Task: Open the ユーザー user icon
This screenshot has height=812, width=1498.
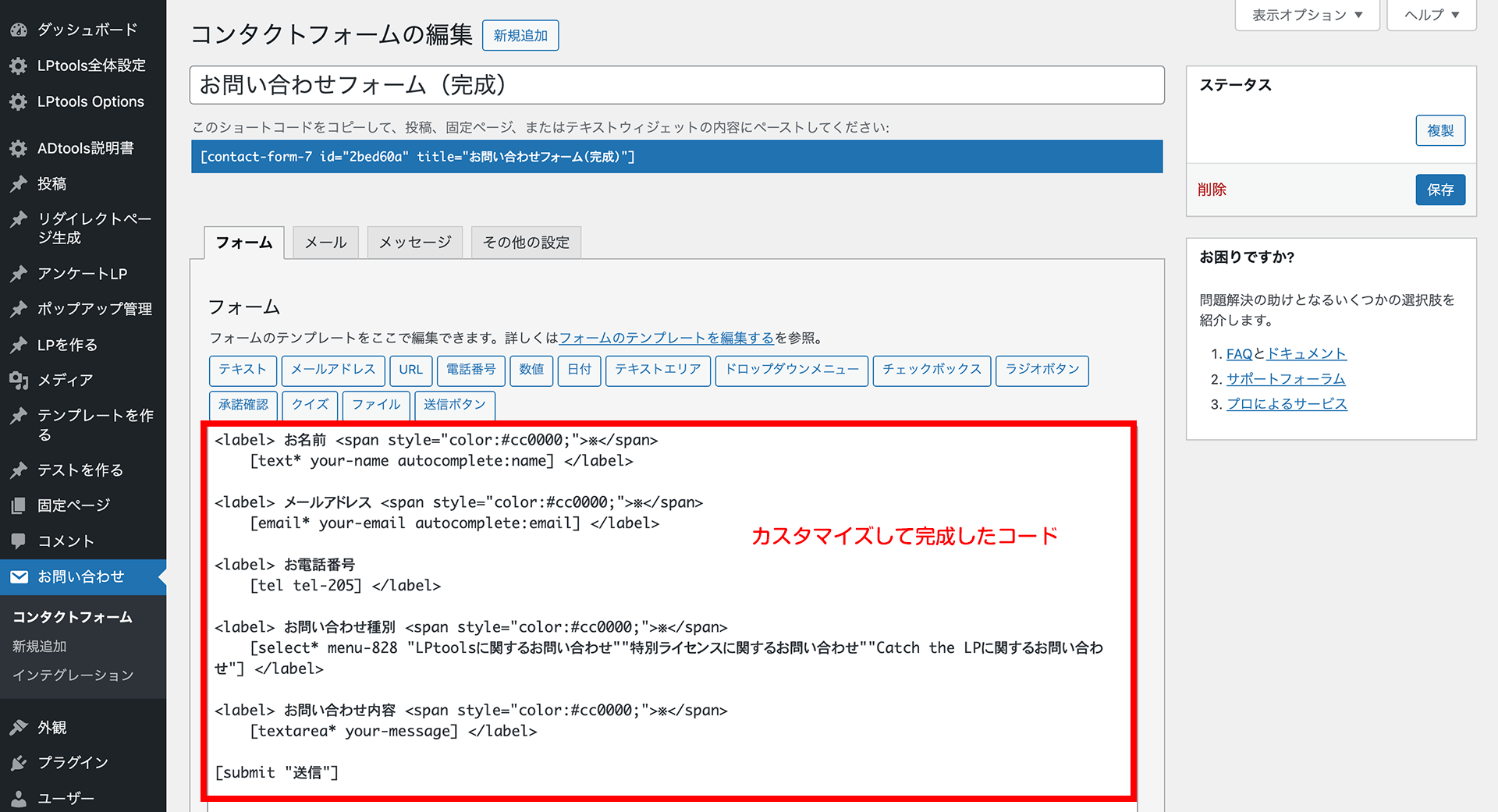Action: [x=19, y=797]
